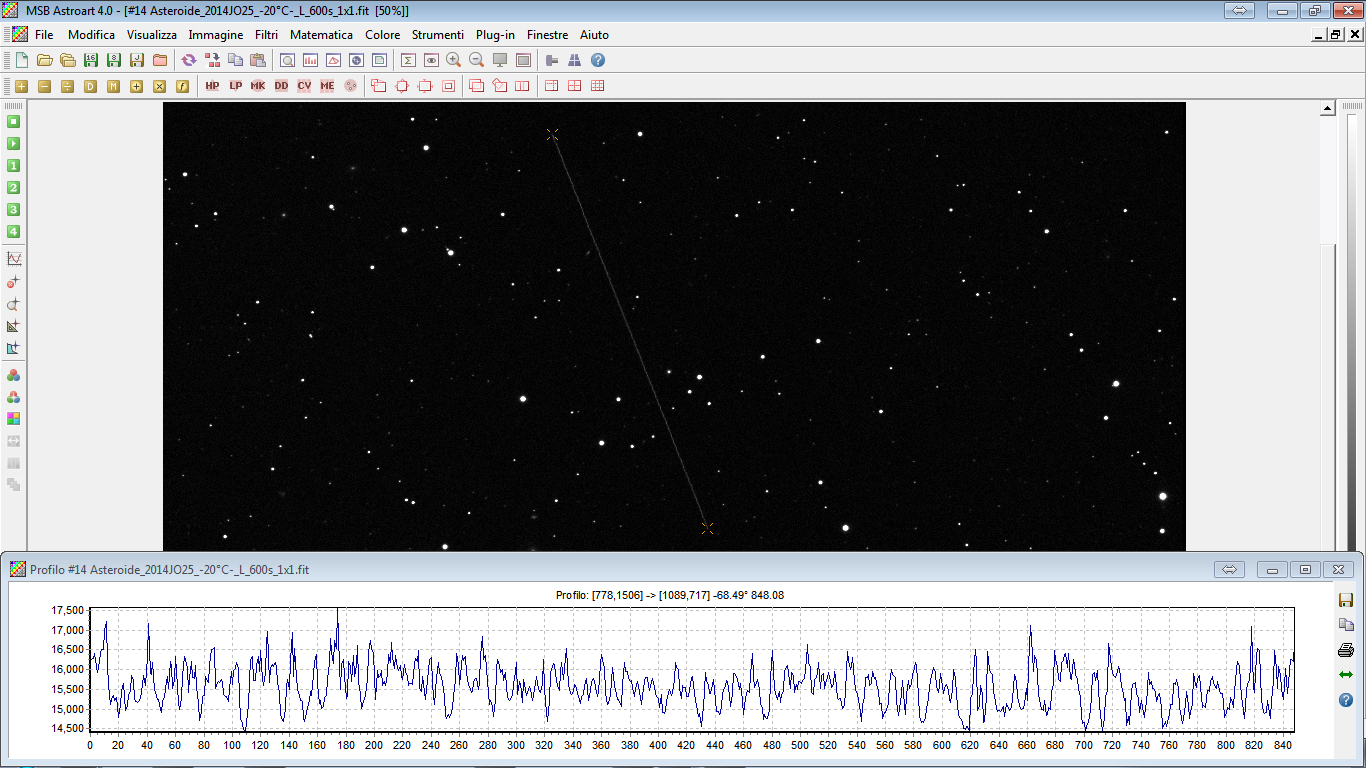
Task: Click the green stop square icon
Action: [x=14, y=121]
